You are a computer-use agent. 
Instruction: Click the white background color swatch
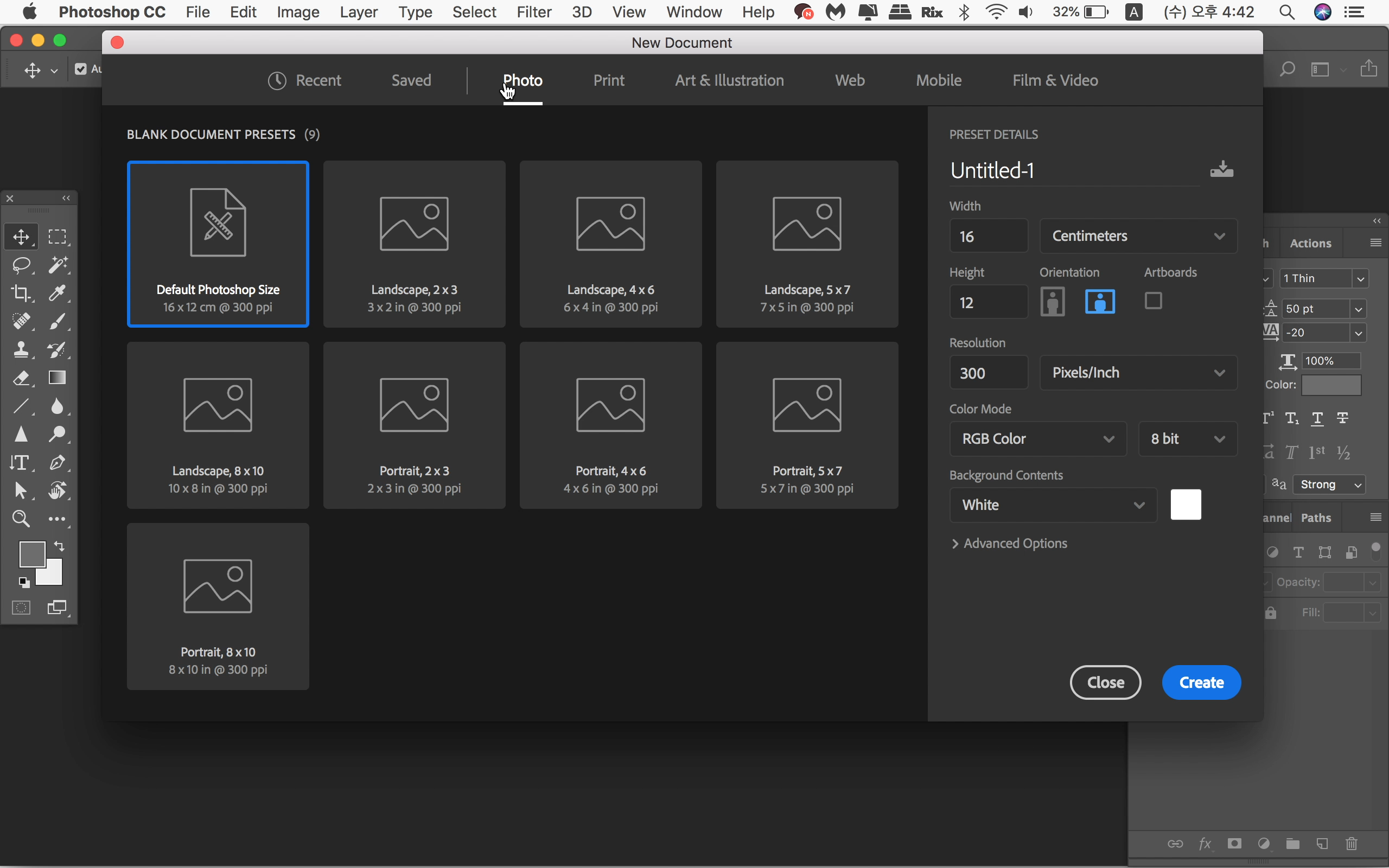click(1186, 505)
